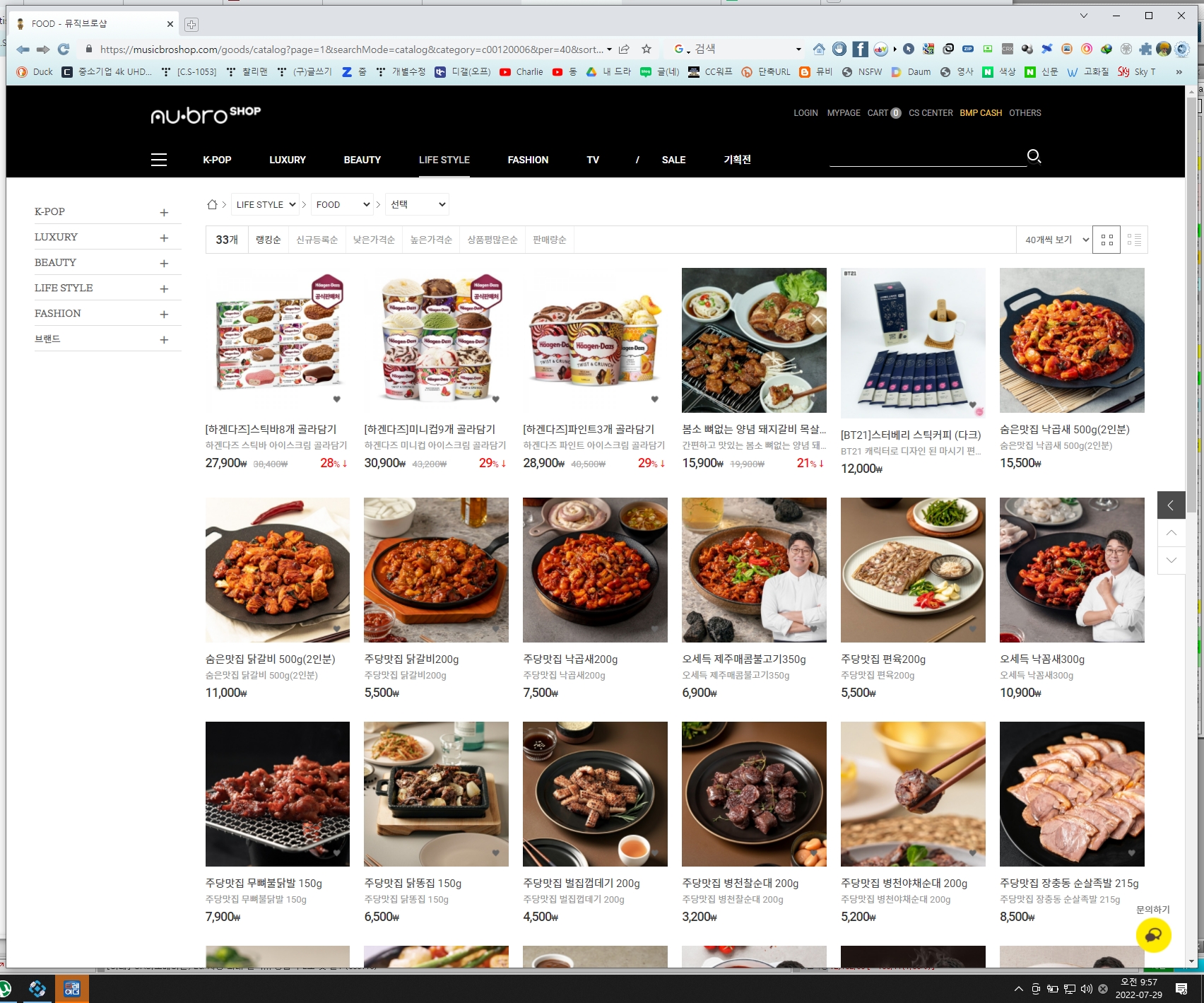Click the mu:bro SHOP logo

206,115
